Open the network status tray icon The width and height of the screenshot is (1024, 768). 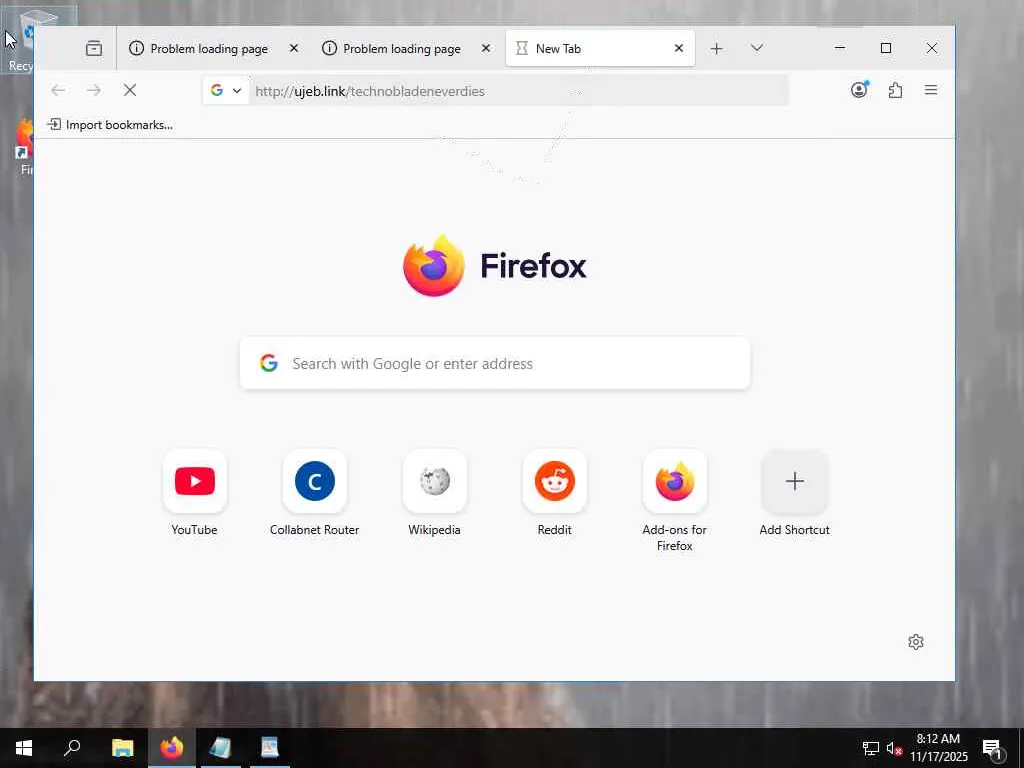click(x=871, y=748)
